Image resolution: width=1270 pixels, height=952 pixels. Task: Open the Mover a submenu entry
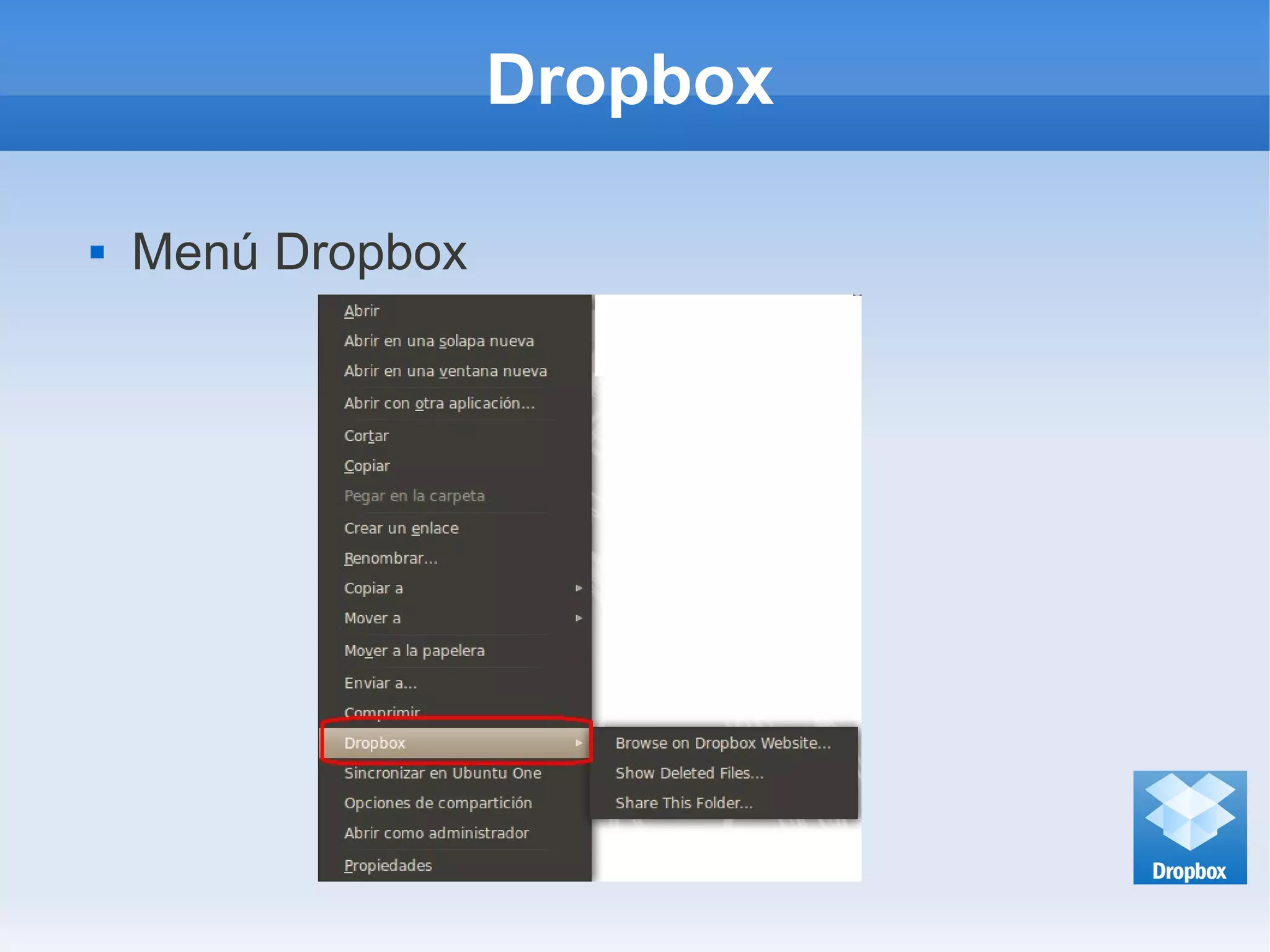[455, 618]
